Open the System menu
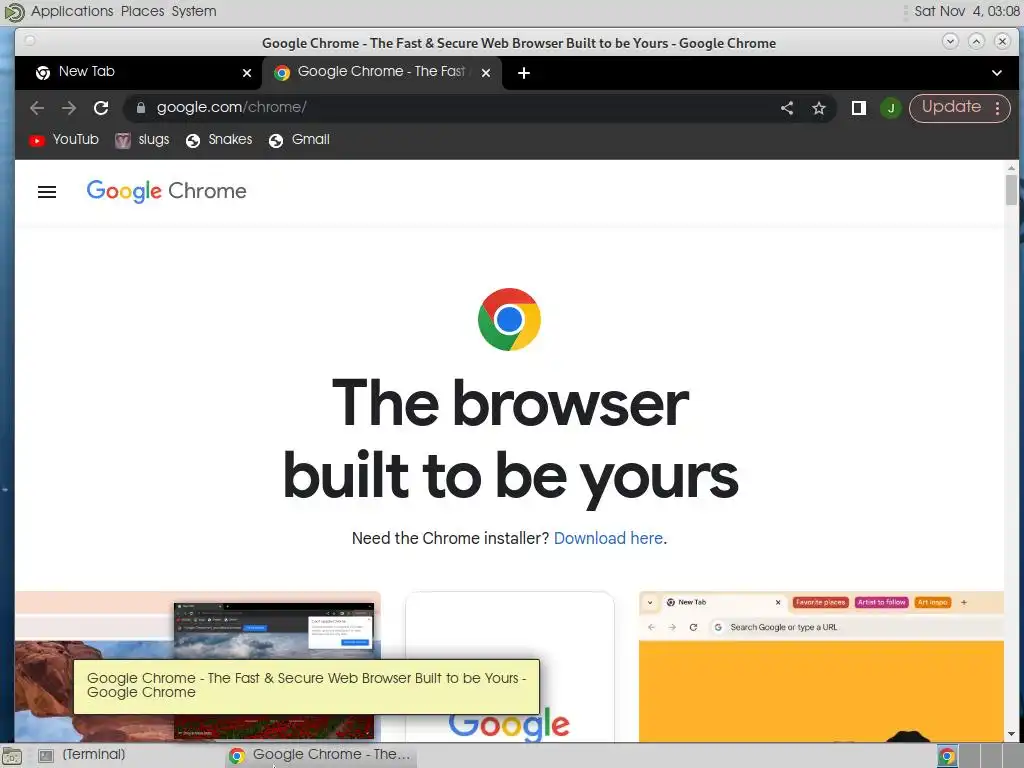 [x=194, y=11]
